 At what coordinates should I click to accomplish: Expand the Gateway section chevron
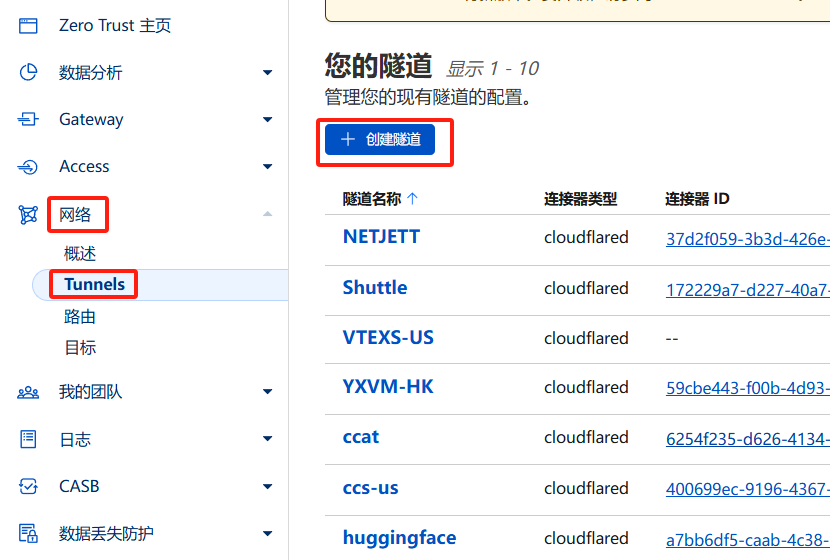[x=267, y=120]
